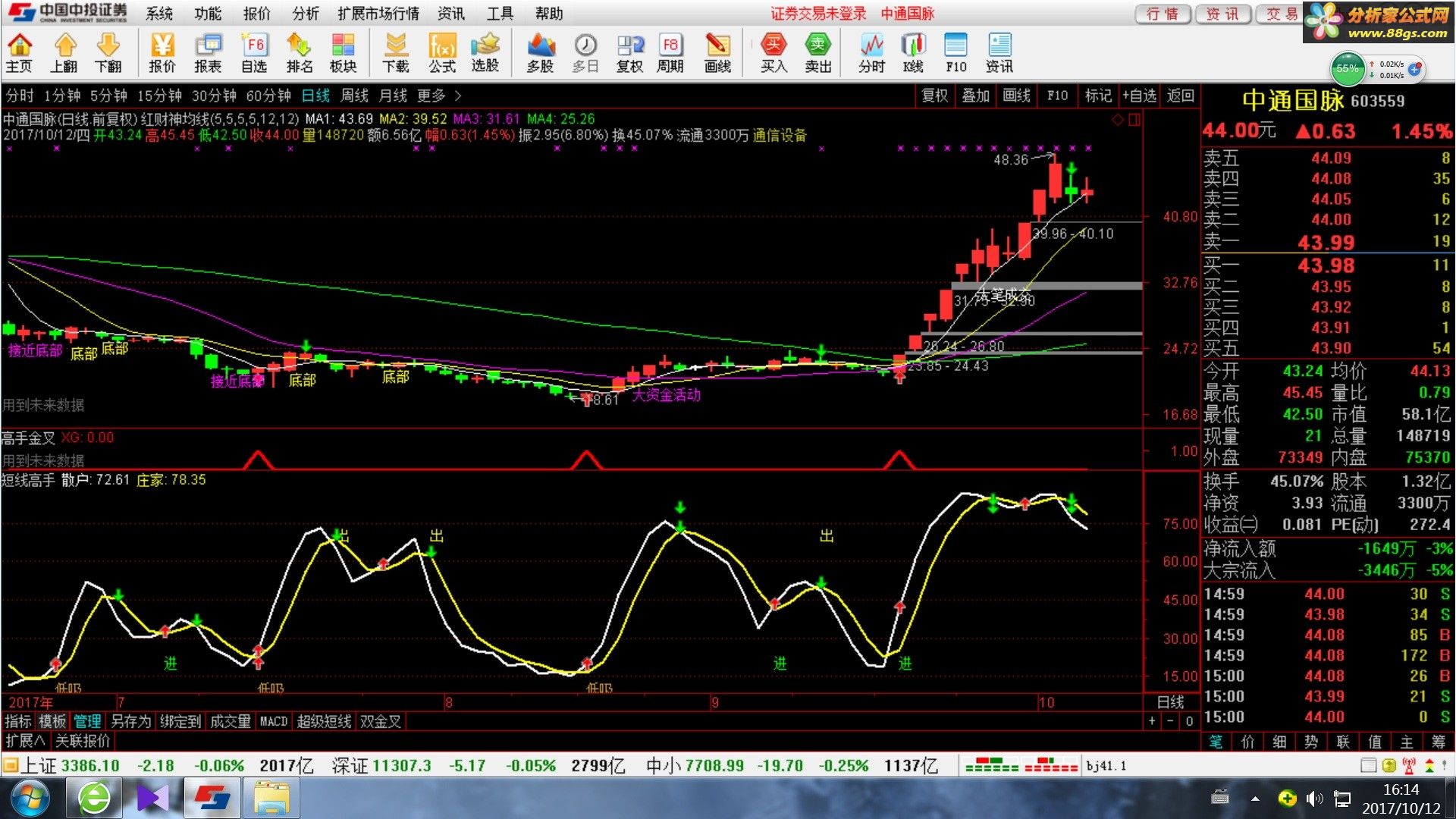
Task: Click the 下载 download icon
Action: 396,53
